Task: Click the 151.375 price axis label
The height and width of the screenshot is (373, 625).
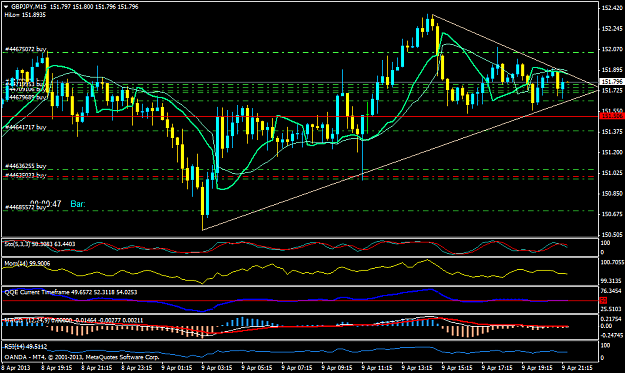Action: tap(612, 132)
